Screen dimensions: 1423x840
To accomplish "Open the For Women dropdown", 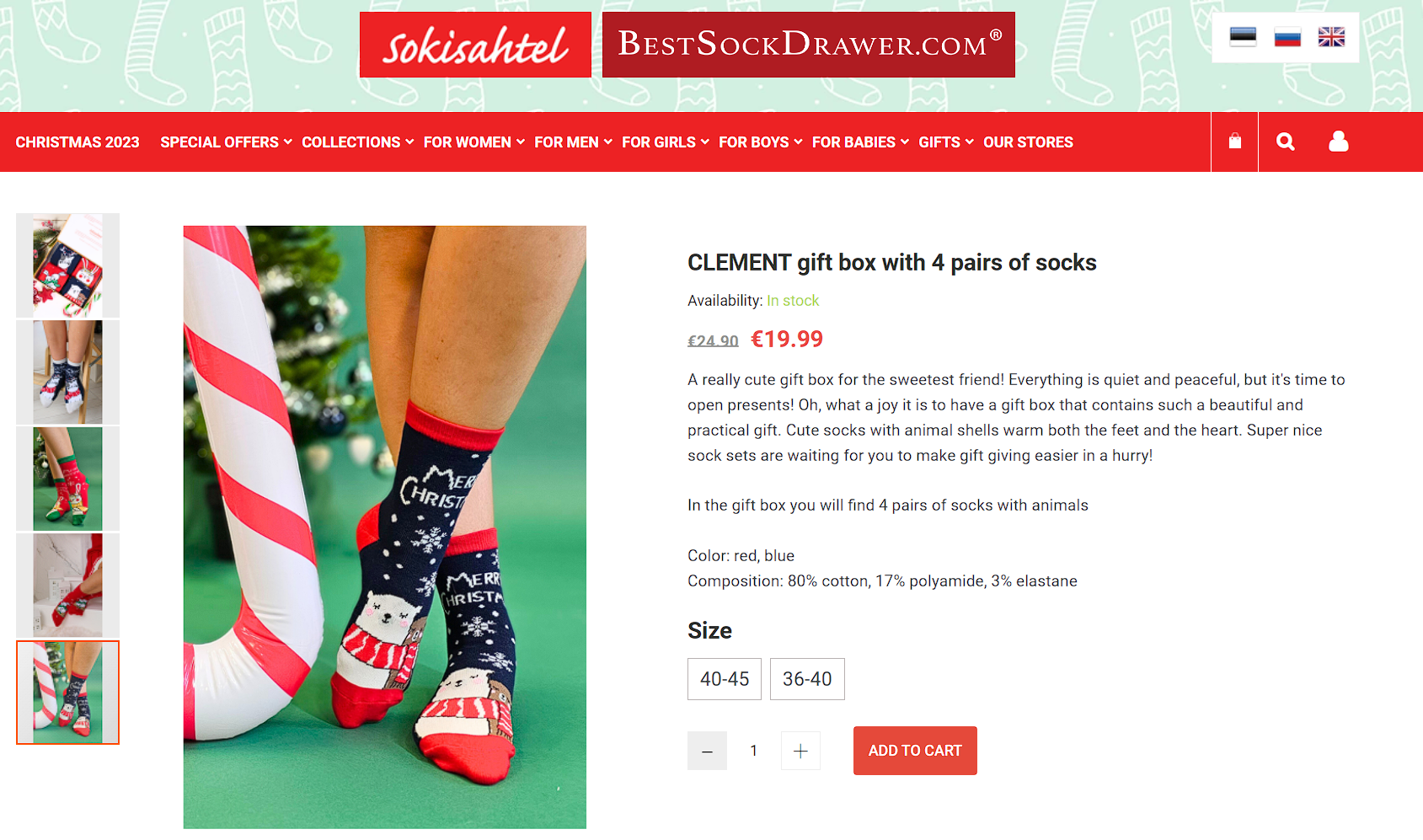I will click(473, 142).
